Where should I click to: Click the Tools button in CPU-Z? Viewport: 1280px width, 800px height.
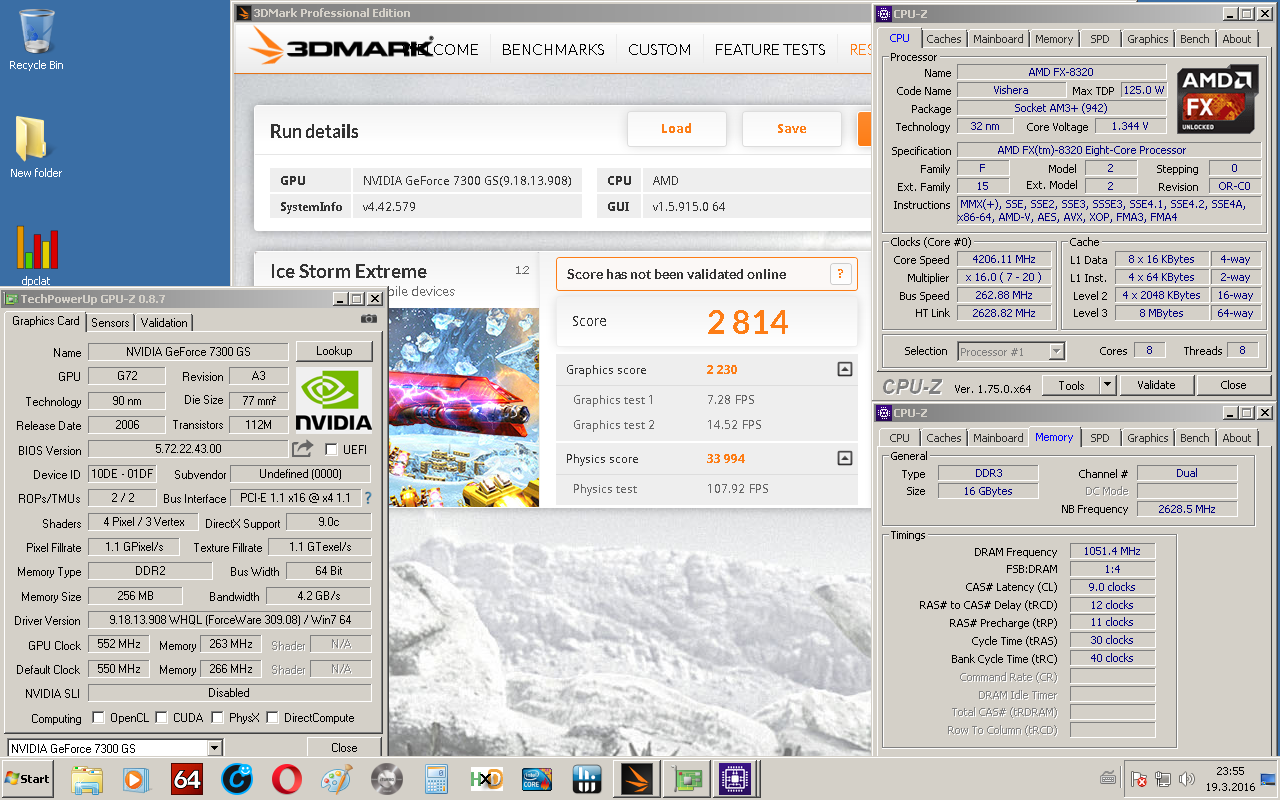tap(1071, 385)
